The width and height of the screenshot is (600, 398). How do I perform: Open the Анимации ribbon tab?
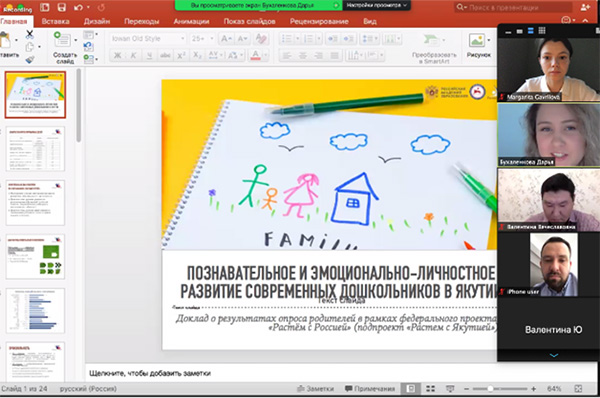(x=191, y=21)
